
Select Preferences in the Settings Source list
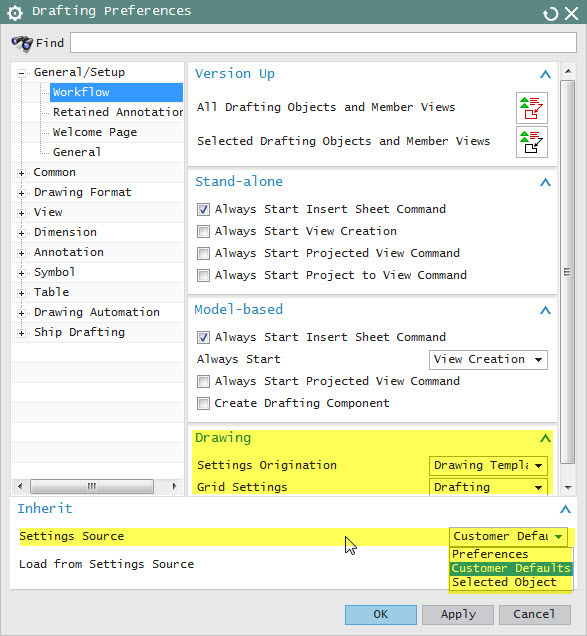point(511,554)
